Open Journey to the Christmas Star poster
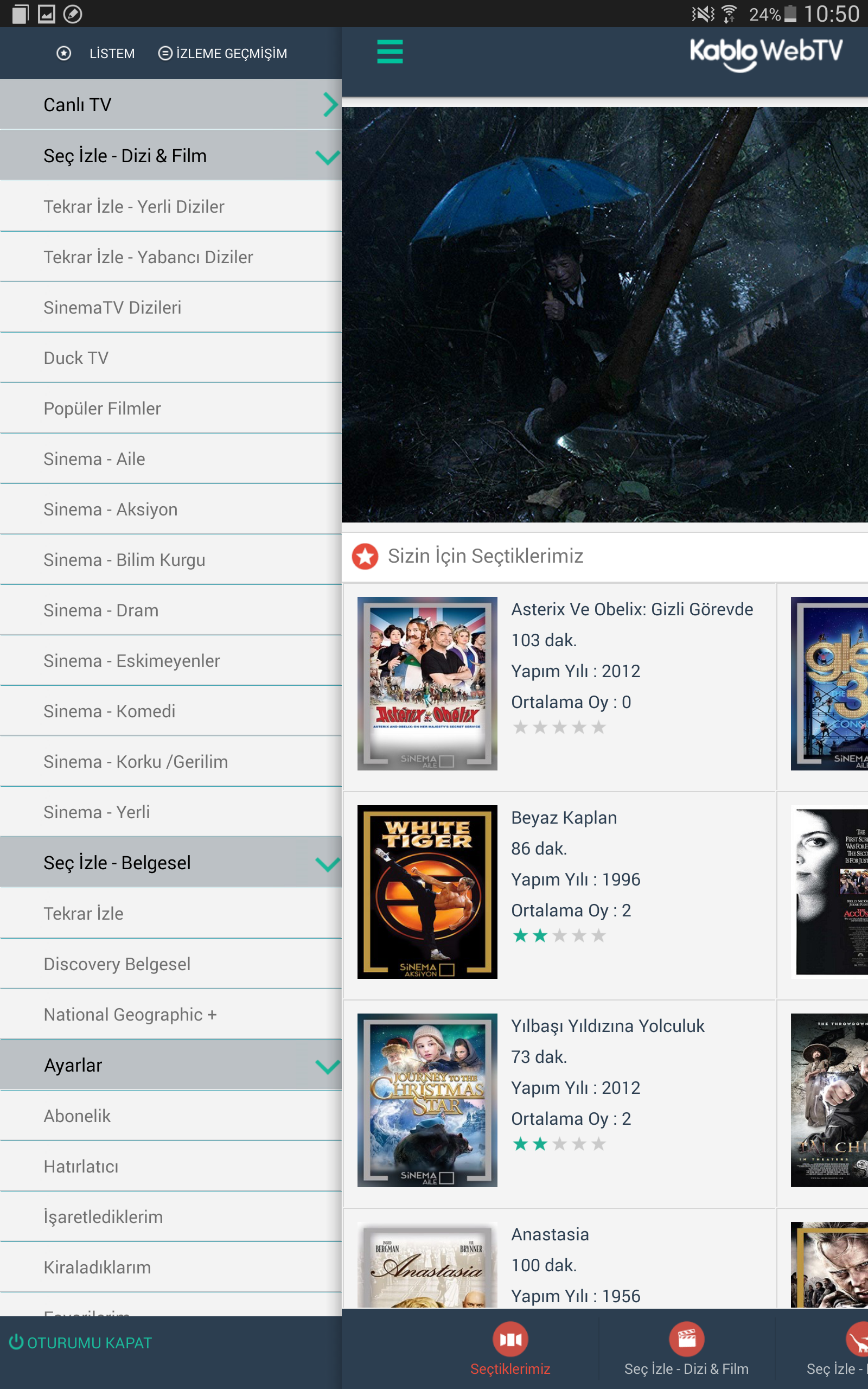Screen dimensions: 868x1389 [427, 1100]
